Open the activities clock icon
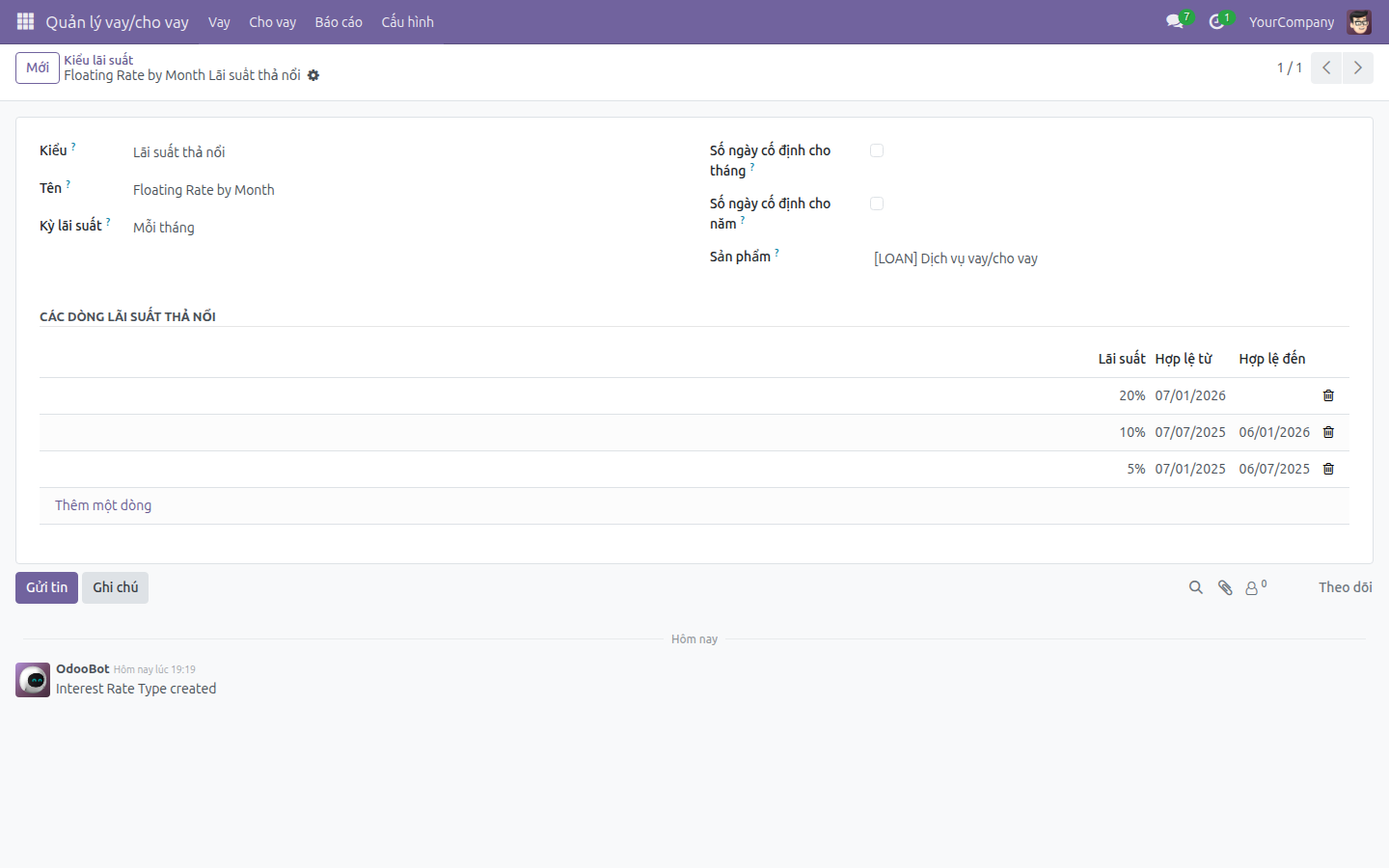This screenshot has width=1389, height=868. coord(1217,21)
